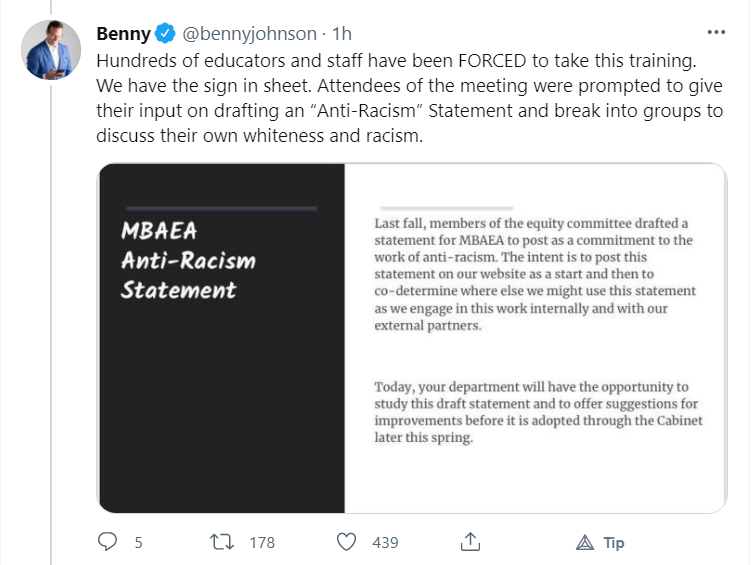Retweet using the arrows icon

tap(226, 542)
